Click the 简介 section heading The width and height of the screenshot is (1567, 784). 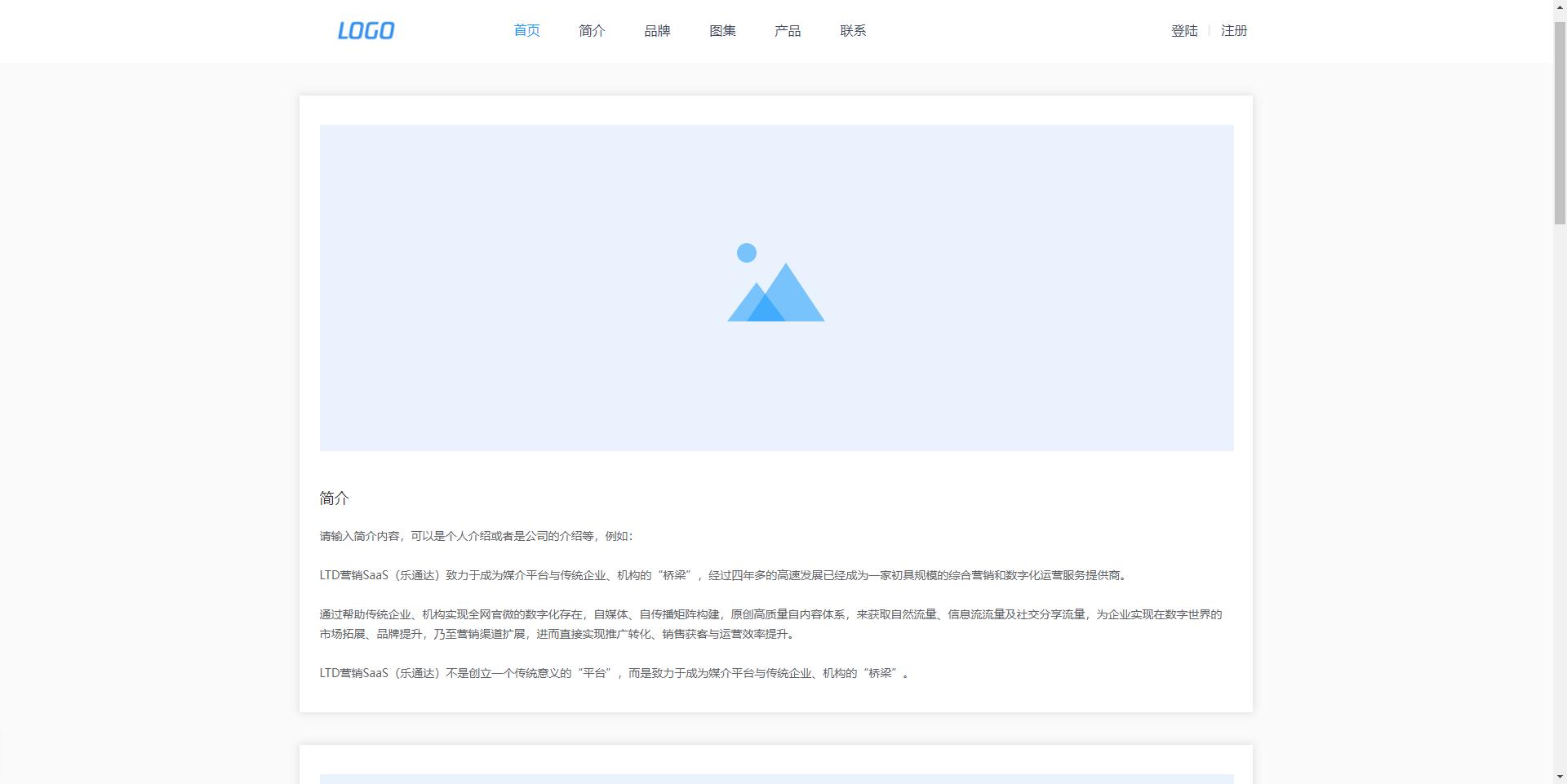[335, 498]
